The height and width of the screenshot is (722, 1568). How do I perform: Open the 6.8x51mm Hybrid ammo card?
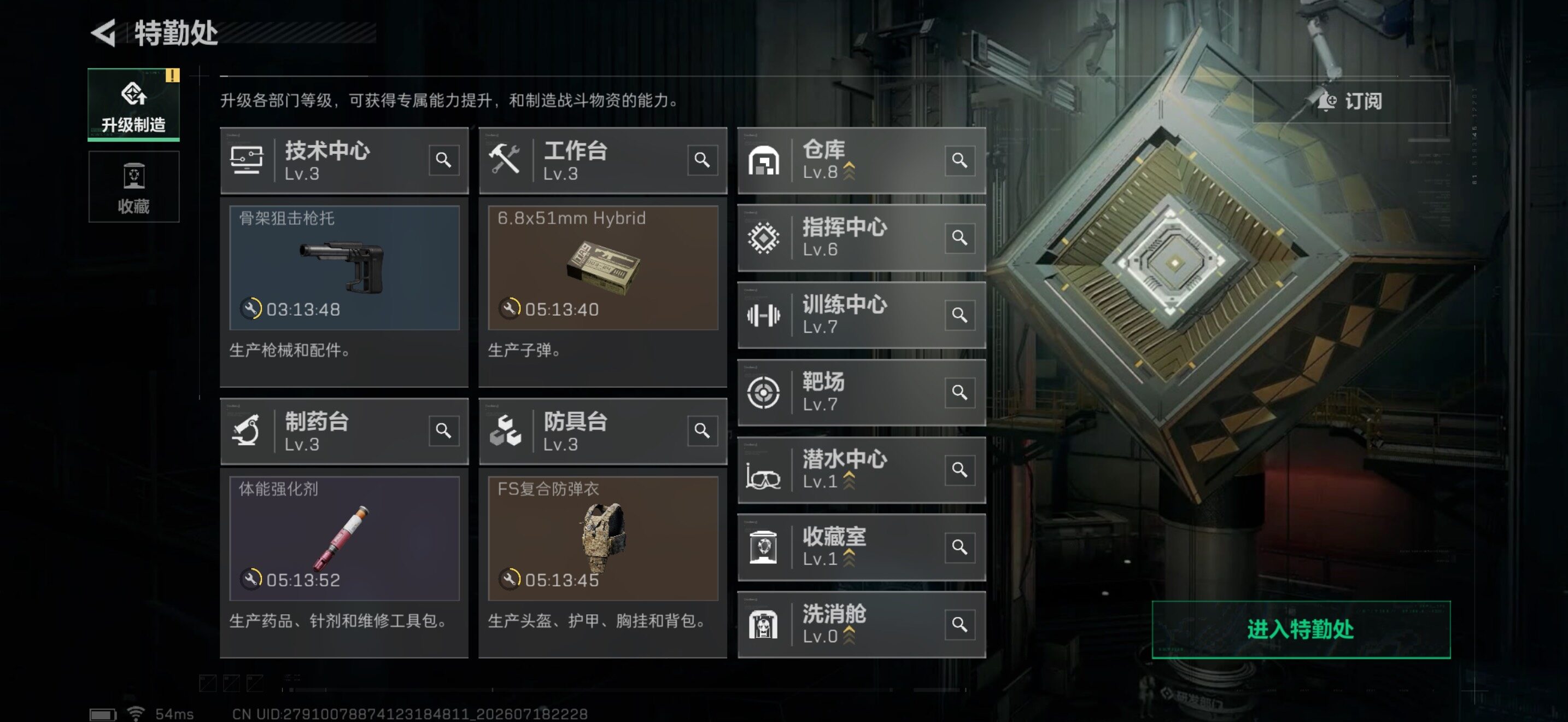tap(603, 268)
